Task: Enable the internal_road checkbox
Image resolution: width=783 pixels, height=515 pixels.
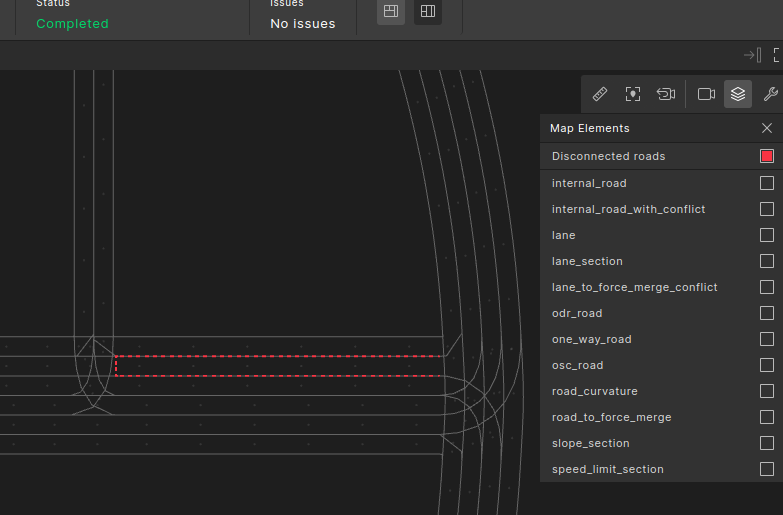Action: pyautogui.click(x=767, y=183)
